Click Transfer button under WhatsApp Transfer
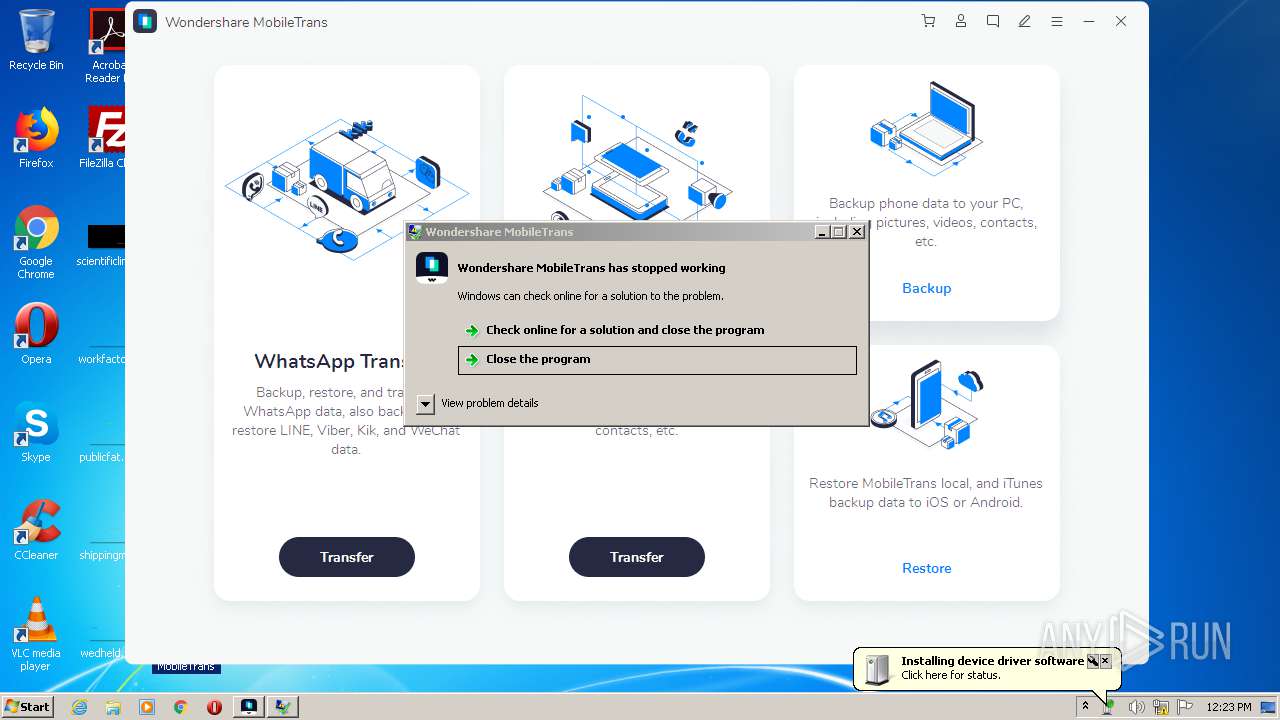 346,557
